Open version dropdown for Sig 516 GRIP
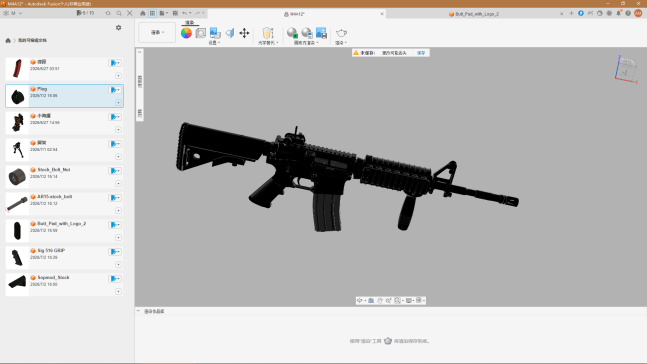Image resolution: width=647 pixels, height=364 pixels. click(x=115, y=251)
